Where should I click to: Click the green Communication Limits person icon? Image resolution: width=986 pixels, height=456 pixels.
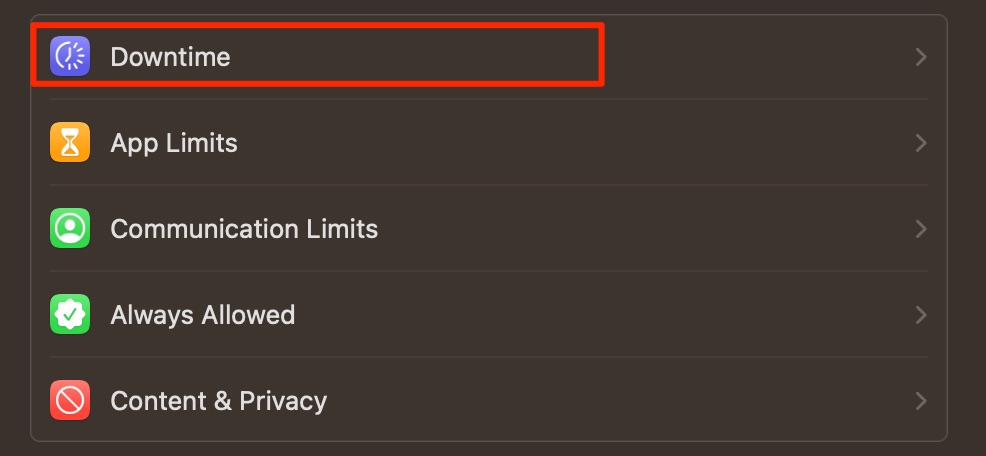point(70,228)
